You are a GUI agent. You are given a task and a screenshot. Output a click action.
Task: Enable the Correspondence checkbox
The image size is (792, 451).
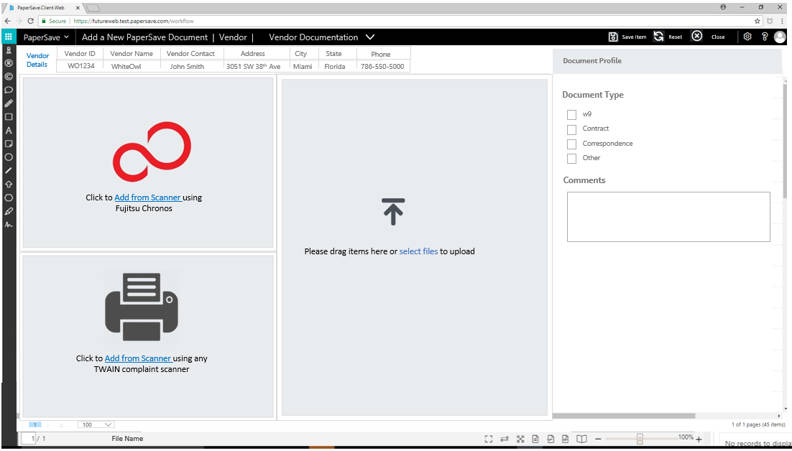(x=572, y=144)
